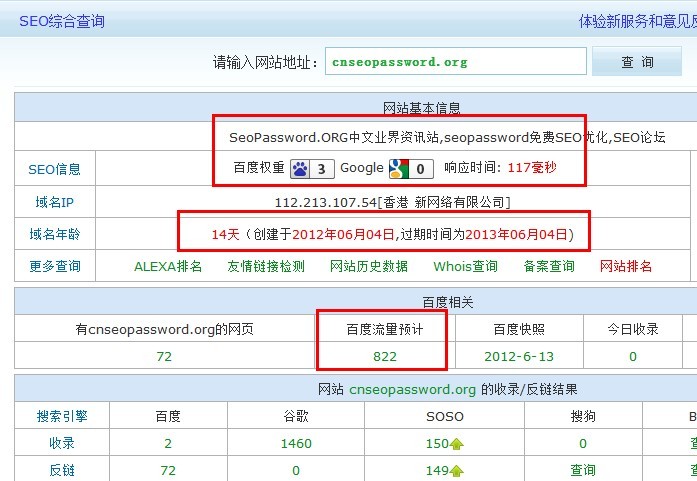Click the 72 indexed pages value
Image resolution: width=697 pixels, height=481 pixels.
164,357
